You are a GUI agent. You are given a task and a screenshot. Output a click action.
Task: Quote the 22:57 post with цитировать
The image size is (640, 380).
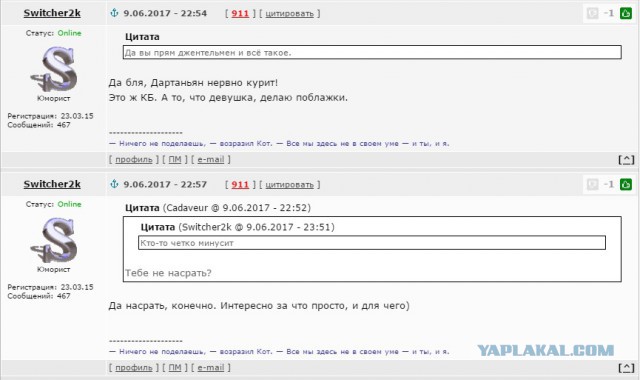click(289, 185)
